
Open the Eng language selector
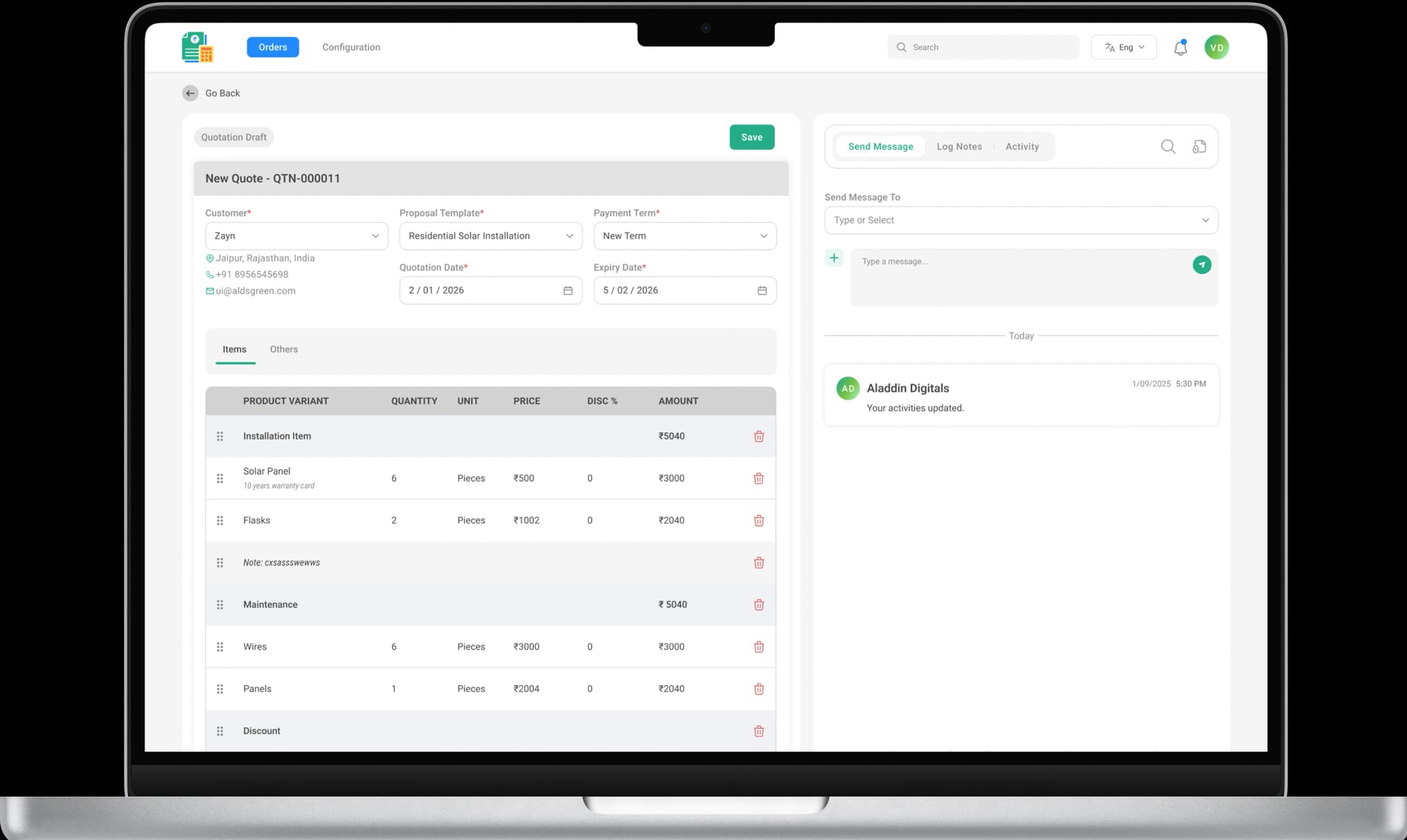pyautogui.click(x=1123, y=47)
